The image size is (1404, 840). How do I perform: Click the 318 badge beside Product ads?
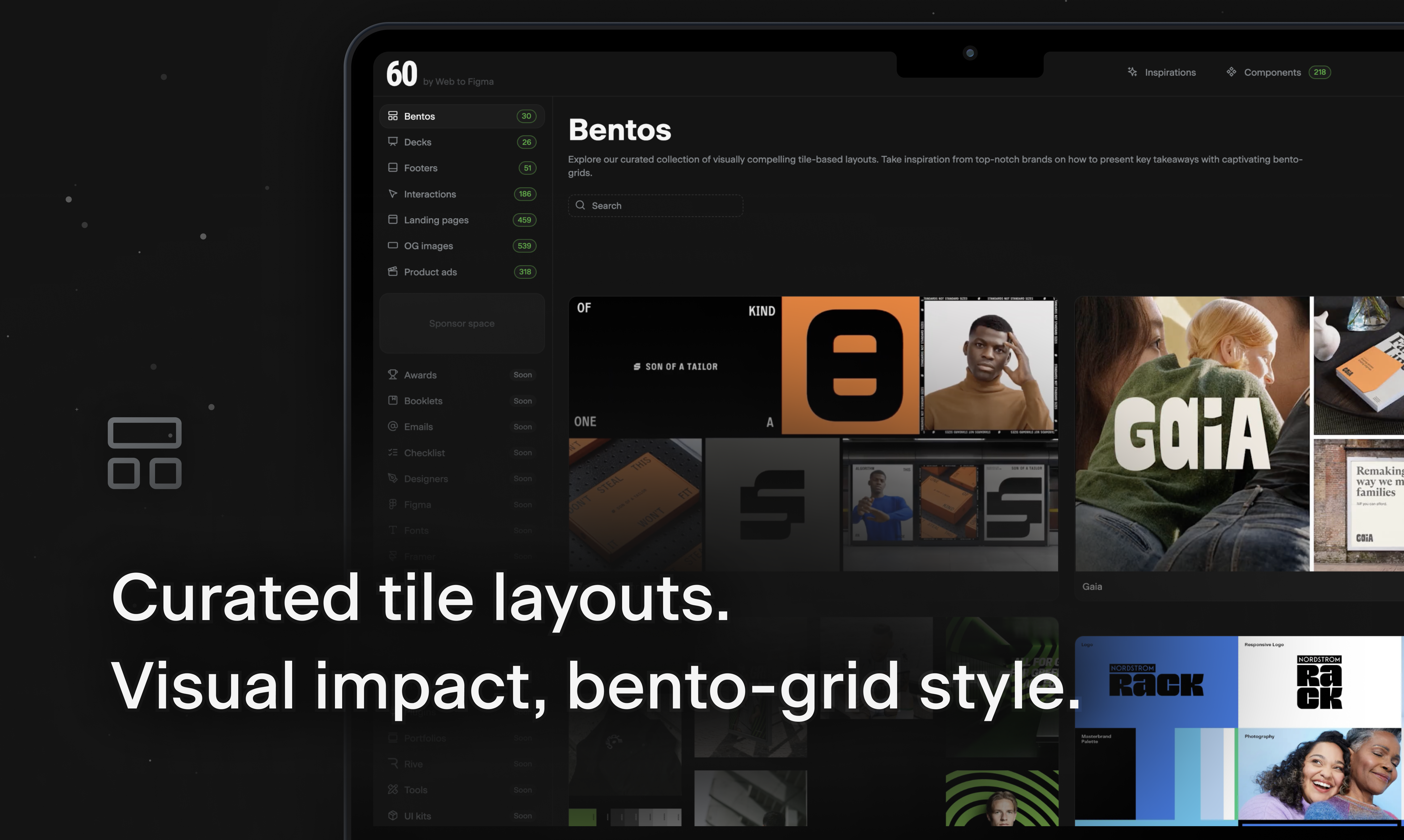[525, 272]
